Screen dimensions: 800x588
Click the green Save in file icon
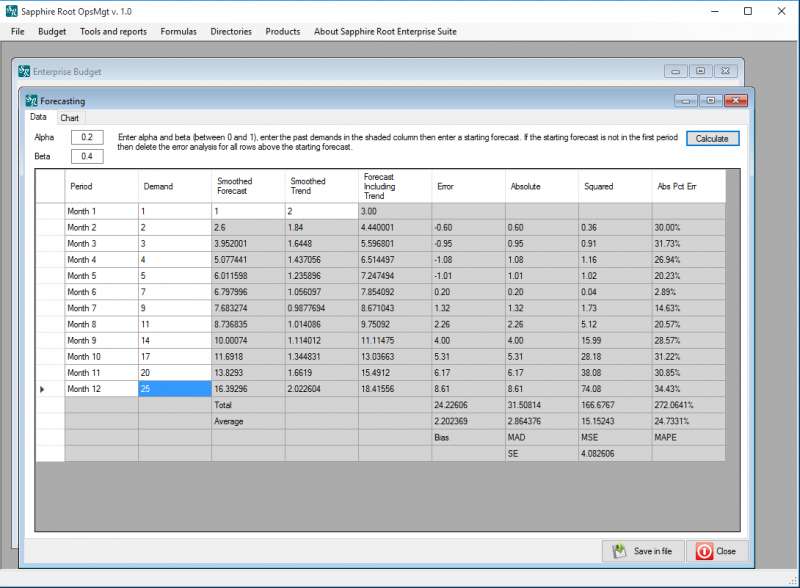tap(619, 551)
